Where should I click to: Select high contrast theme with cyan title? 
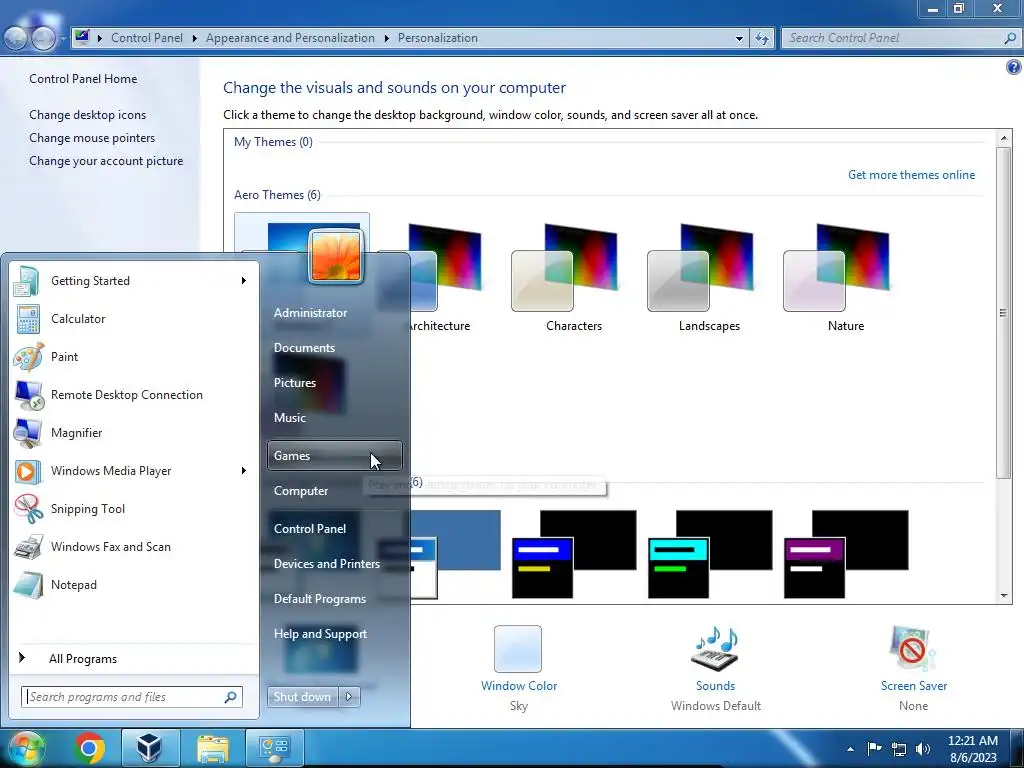(x=710, y=554)
